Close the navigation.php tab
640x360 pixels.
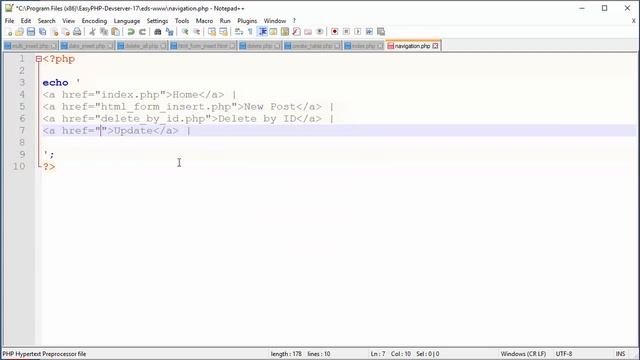point(436,46)
